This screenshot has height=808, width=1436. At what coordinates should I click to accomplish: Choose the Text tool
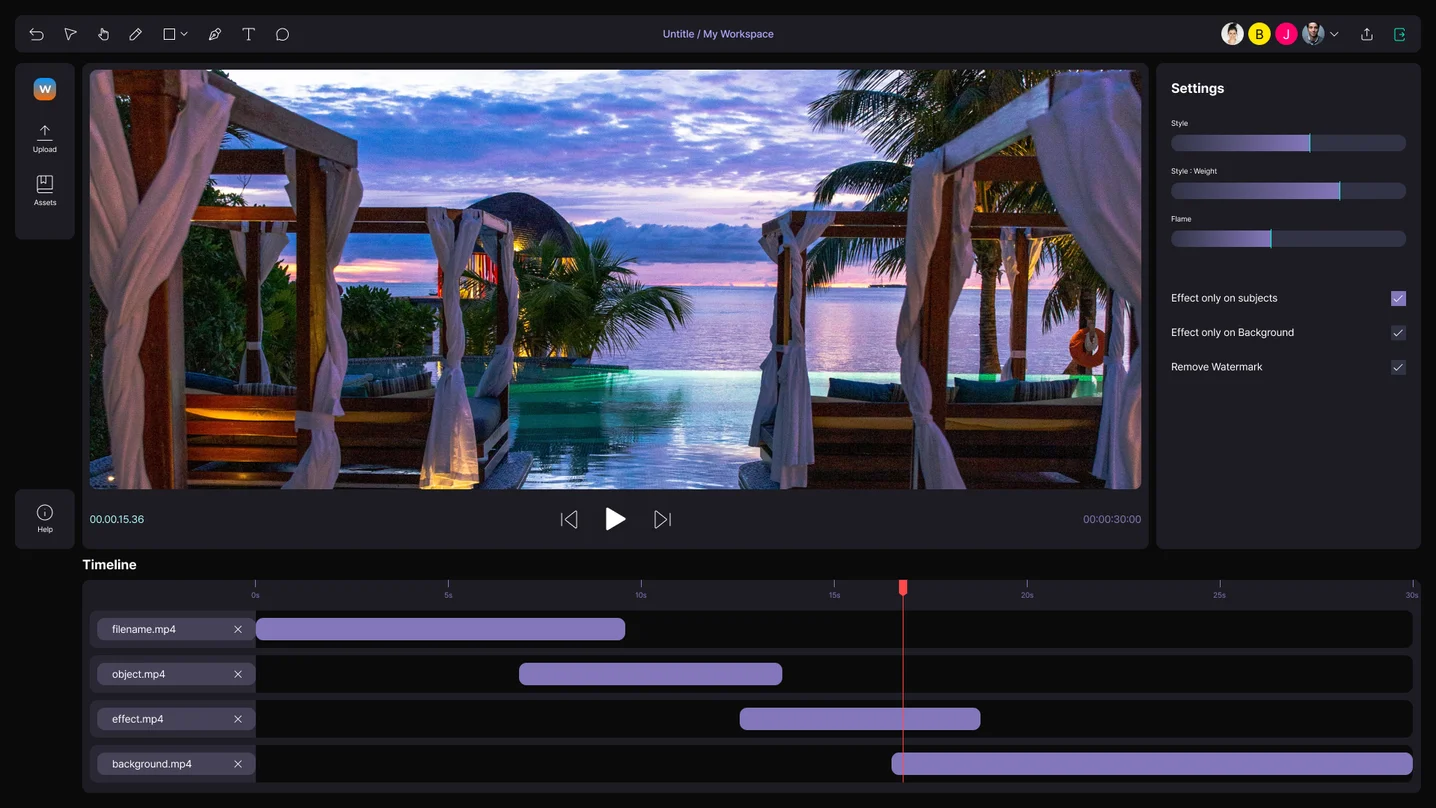[248, 33]
